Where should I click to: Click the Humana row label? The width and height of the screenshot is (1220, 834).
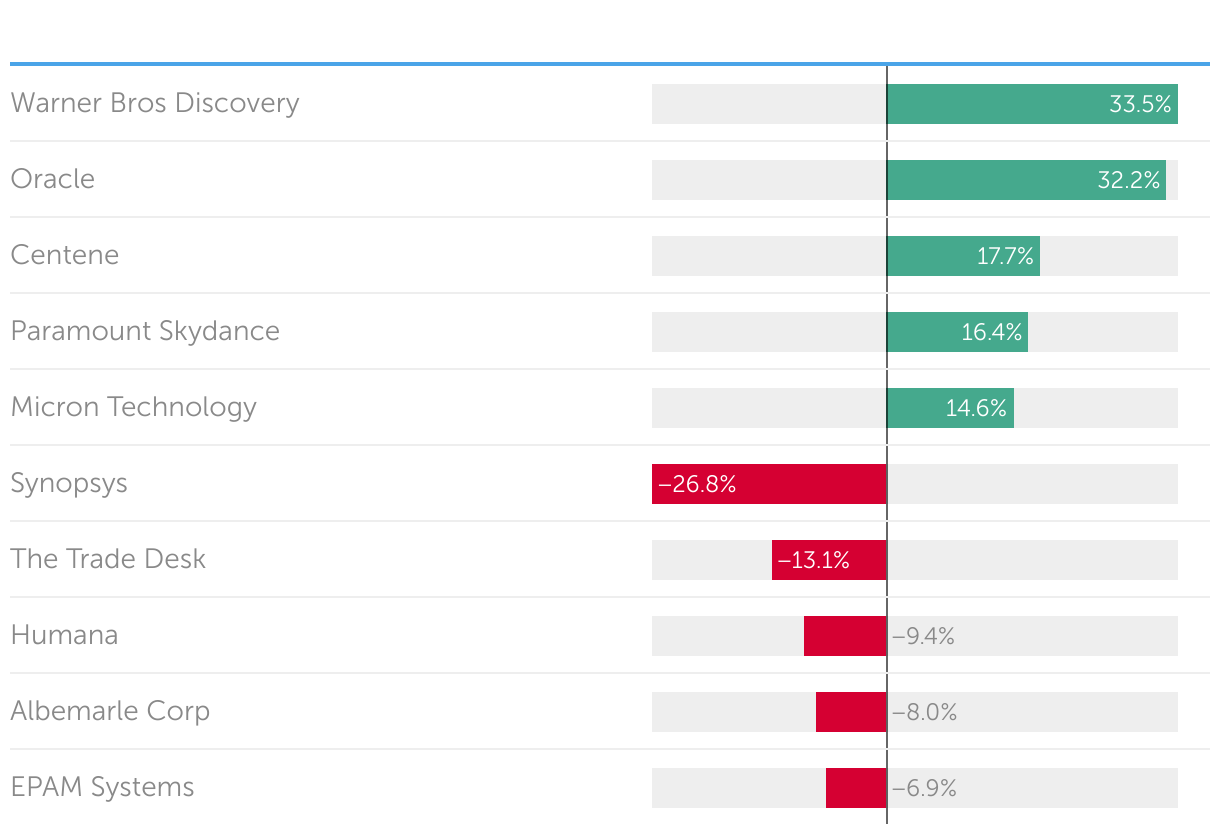tap(64, 635)
